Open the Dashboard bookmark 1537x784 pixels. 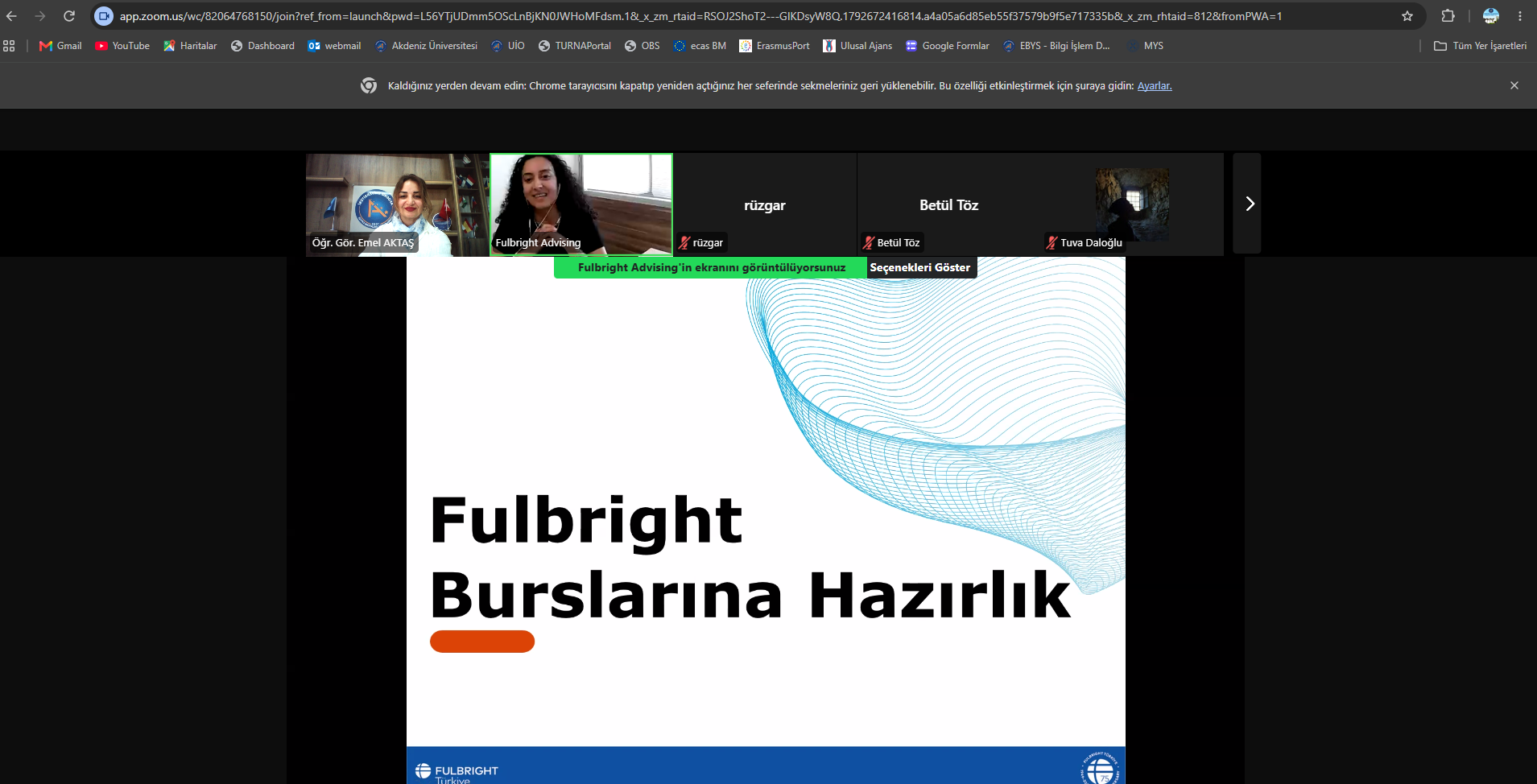pyautogui.click(x=262, y=46)
